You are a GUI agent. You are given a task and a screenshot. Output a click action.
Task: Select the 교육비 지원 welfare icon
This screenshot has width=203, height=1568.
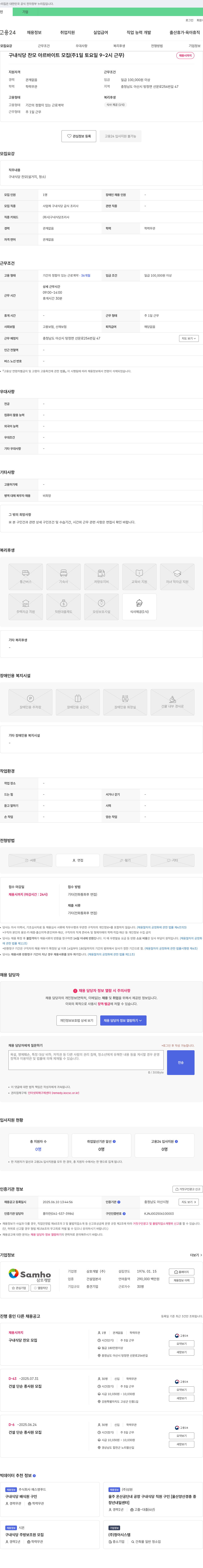click(139, 576)
